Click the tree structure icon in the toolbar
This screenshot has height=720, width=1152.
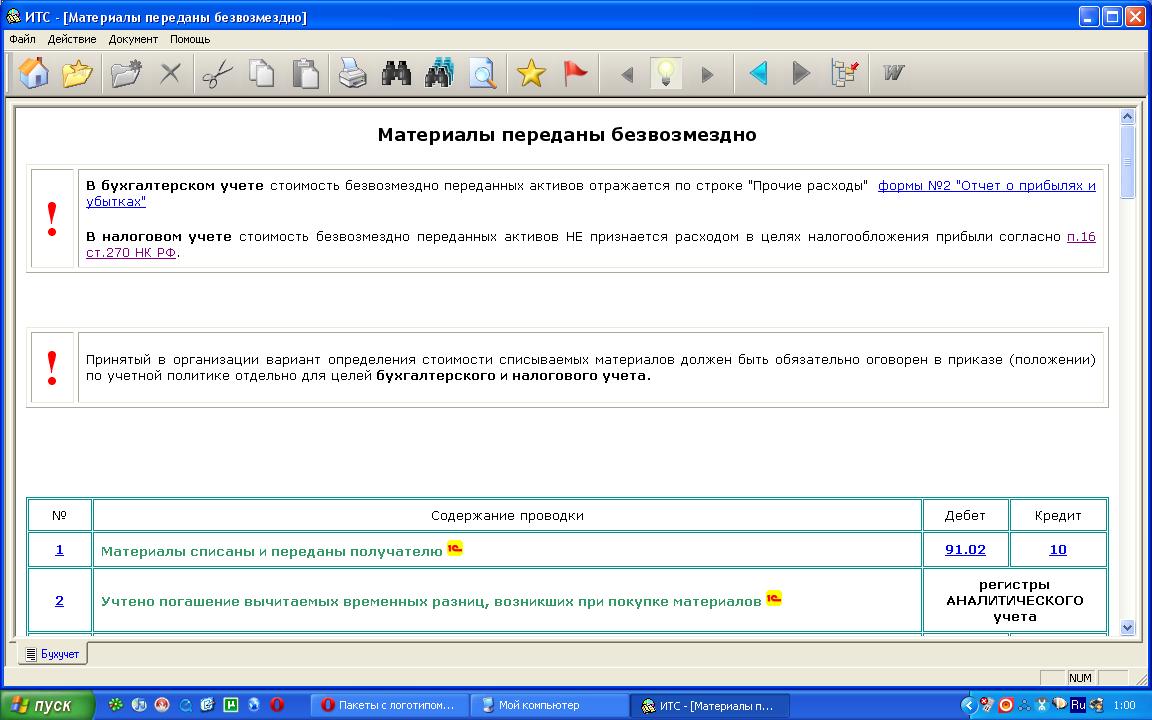[846, 74]
